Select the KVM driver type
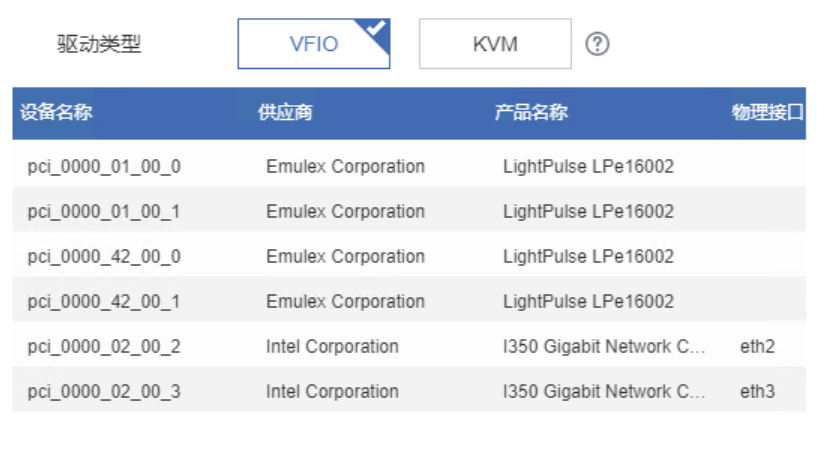 [495, 44]
